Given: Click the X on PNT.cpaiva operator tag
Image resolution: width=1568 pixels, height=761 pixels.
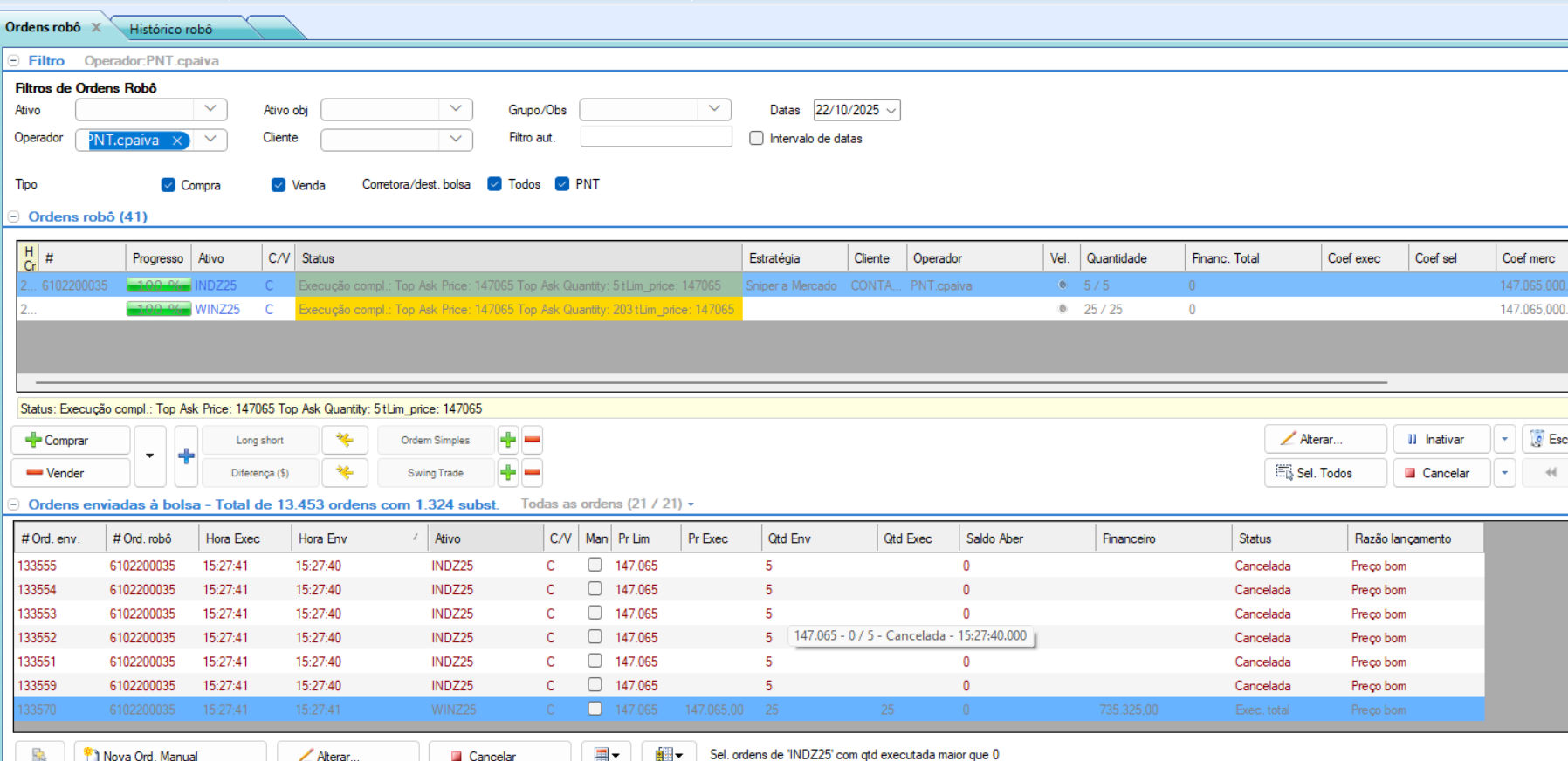Looking at the screenshot, I should [177, 141].
